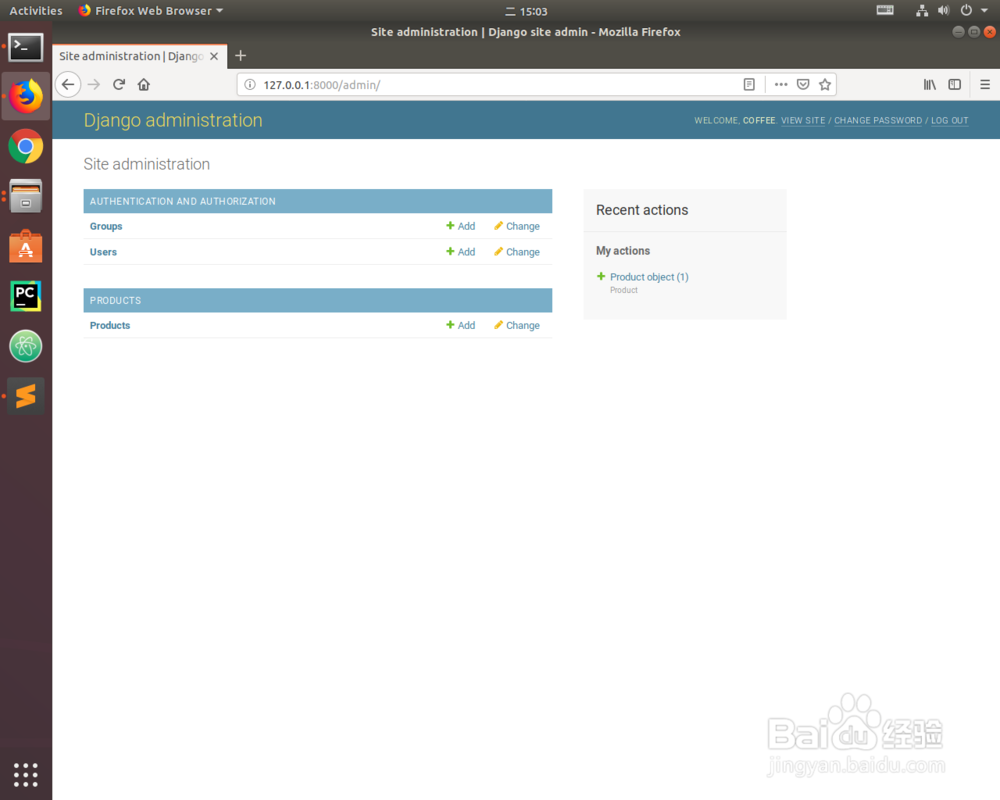1000x800 pixels.
Task: Open the Products model link
Action: coord(110,325)
